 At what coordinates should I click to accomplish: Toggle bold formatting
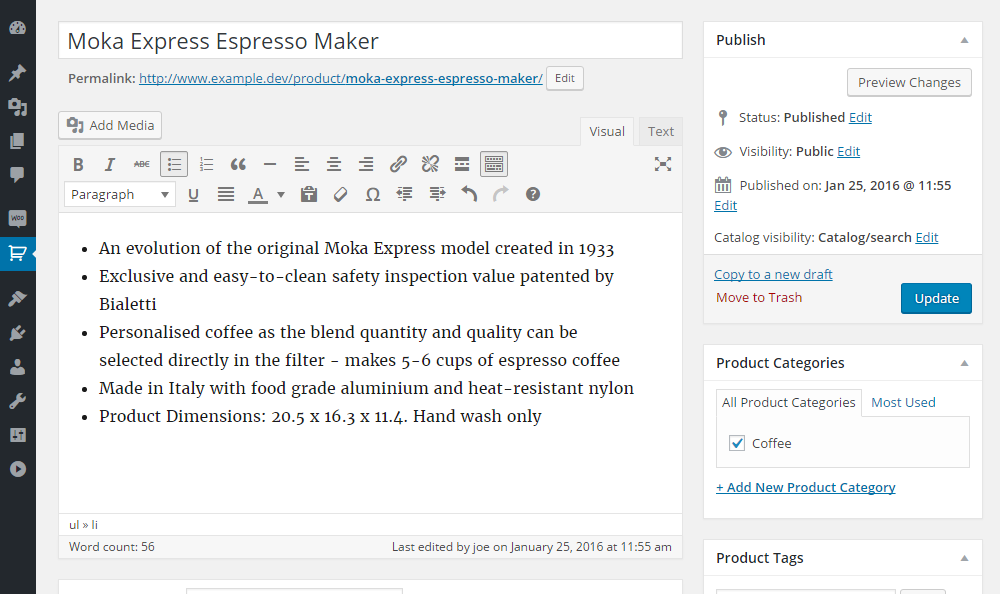click(78, 163)
